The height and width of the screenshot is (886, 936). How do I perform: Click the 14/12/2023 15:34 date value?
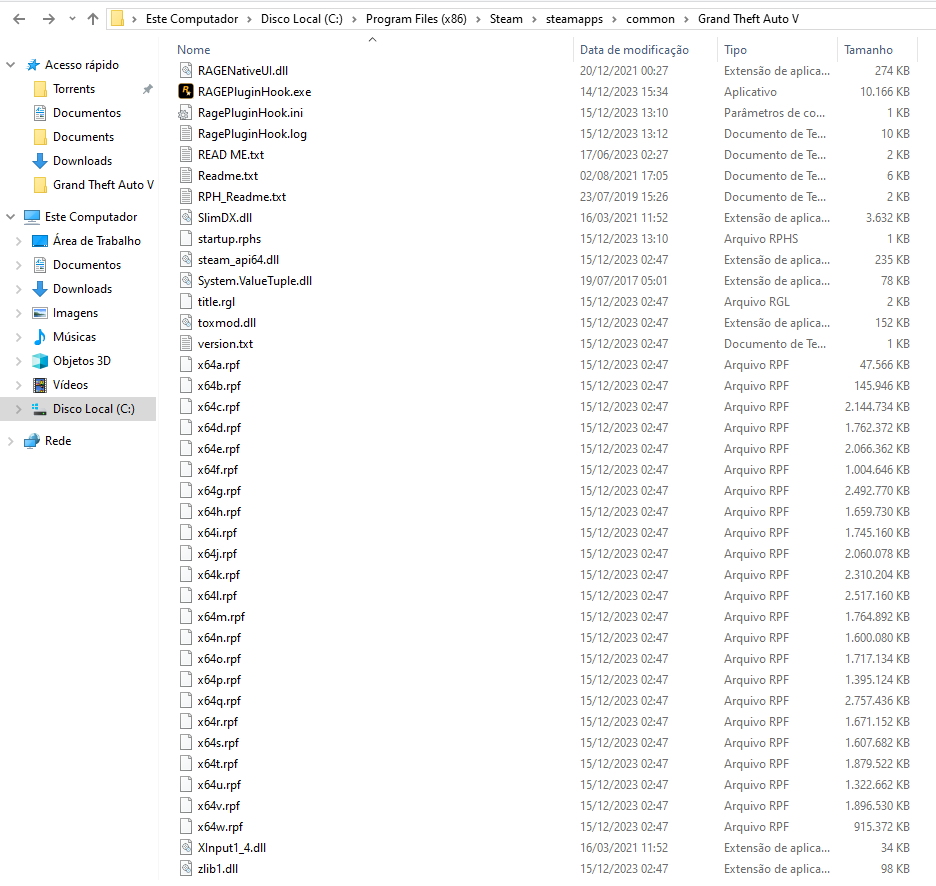click(624, 91)
